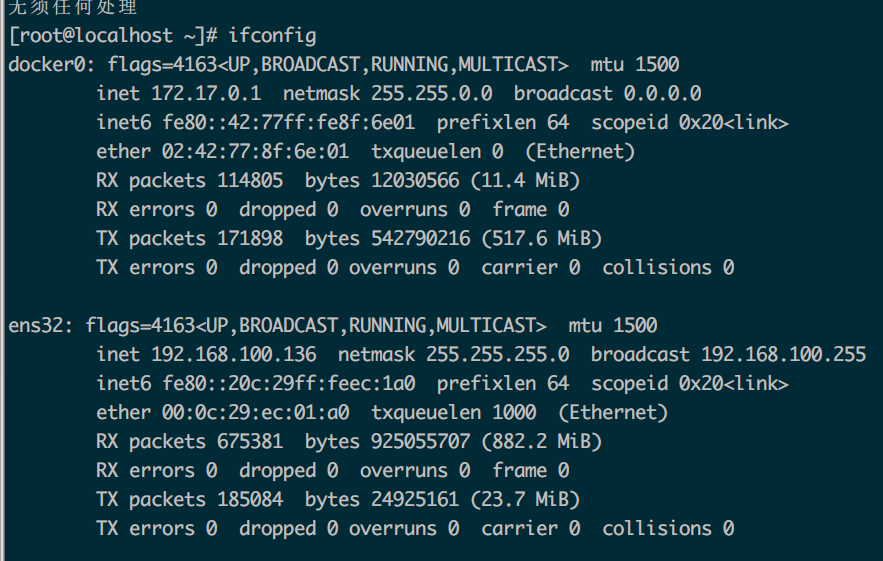883x561 pixels.
Task: Click the Chinese text line at top
Action: coord(72,7)
